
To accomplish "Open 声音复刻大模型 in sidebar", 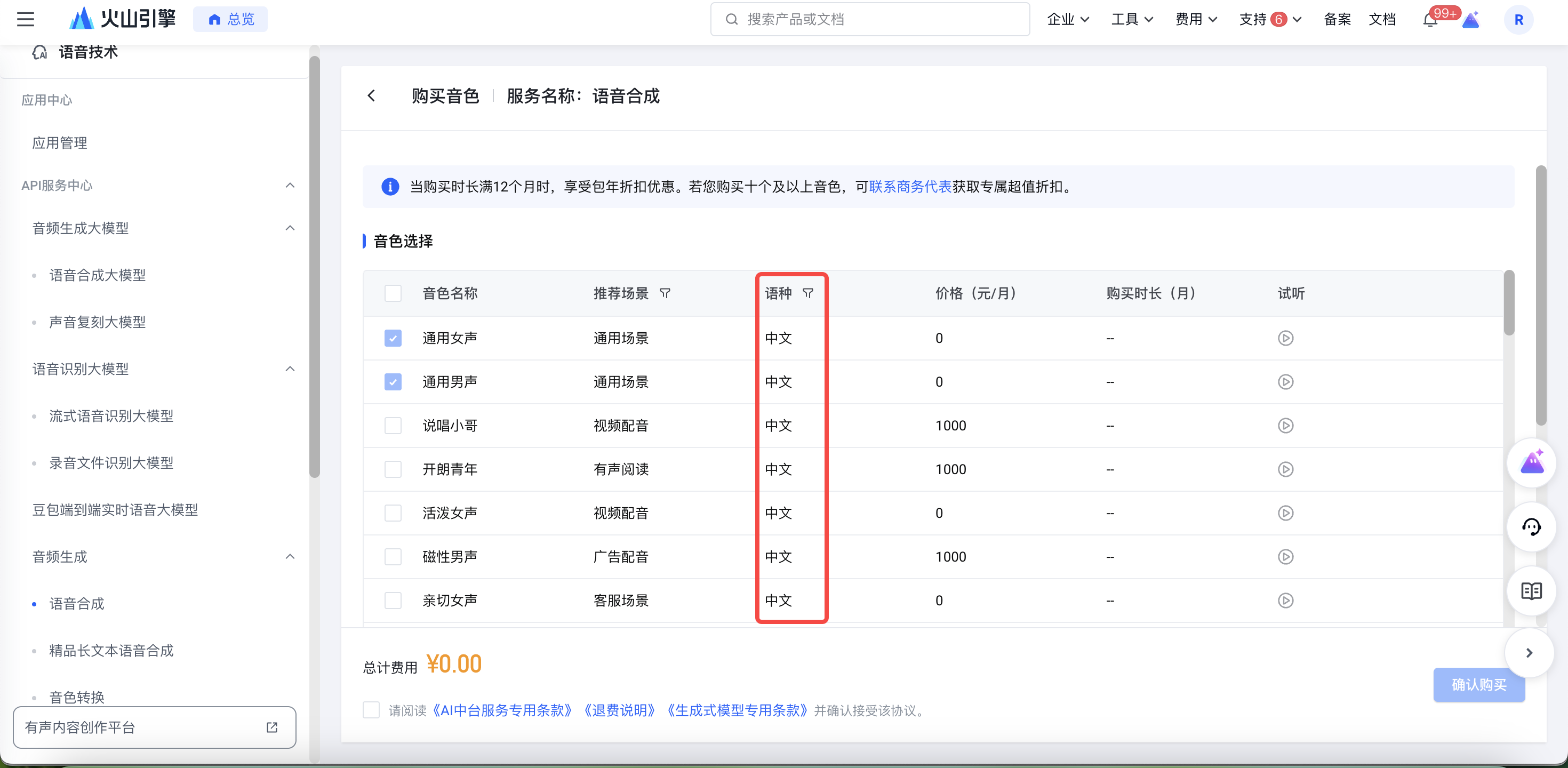I will 98,322.
